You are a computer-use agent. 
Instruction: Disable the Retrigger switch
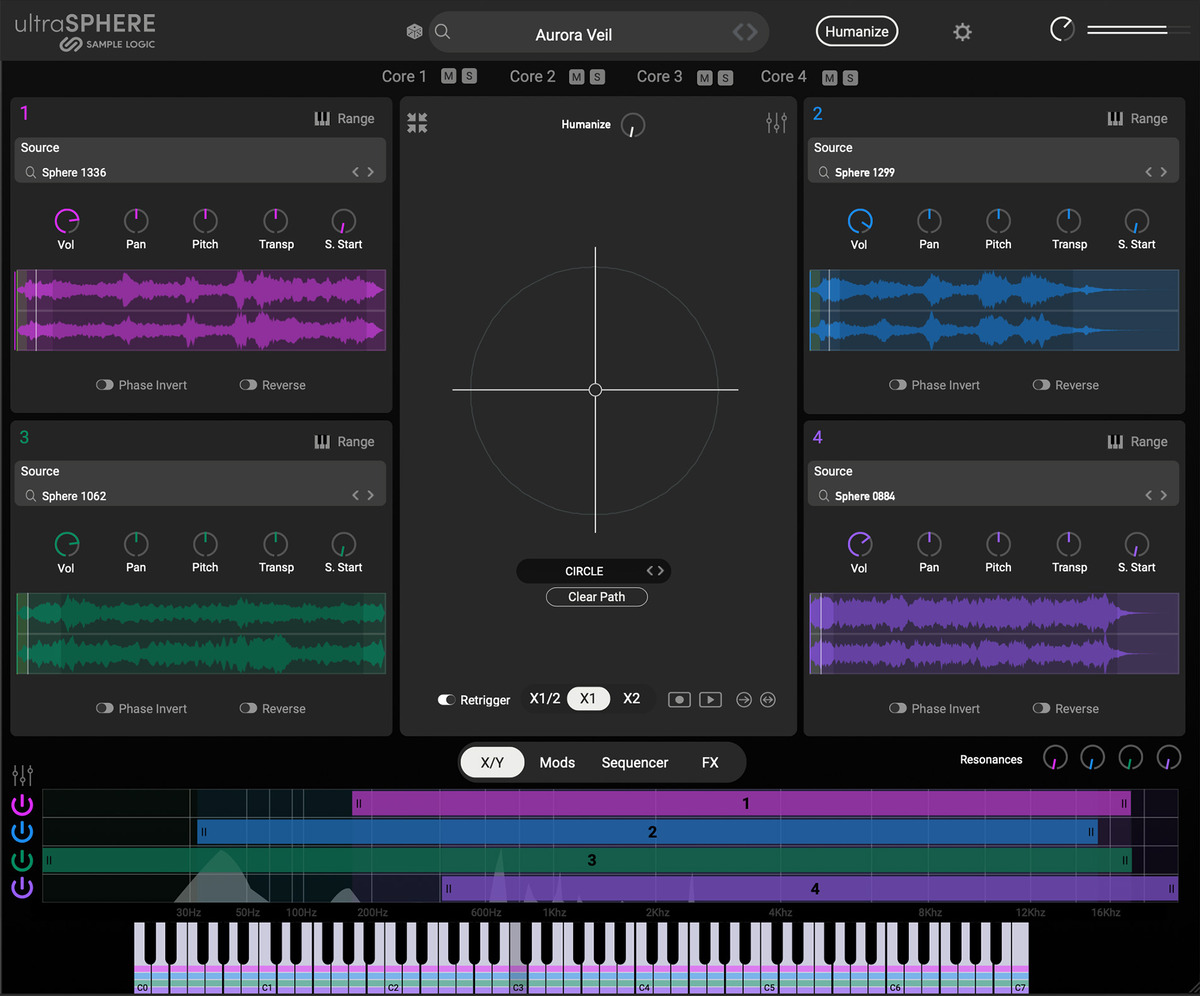(x=447, y=700)
